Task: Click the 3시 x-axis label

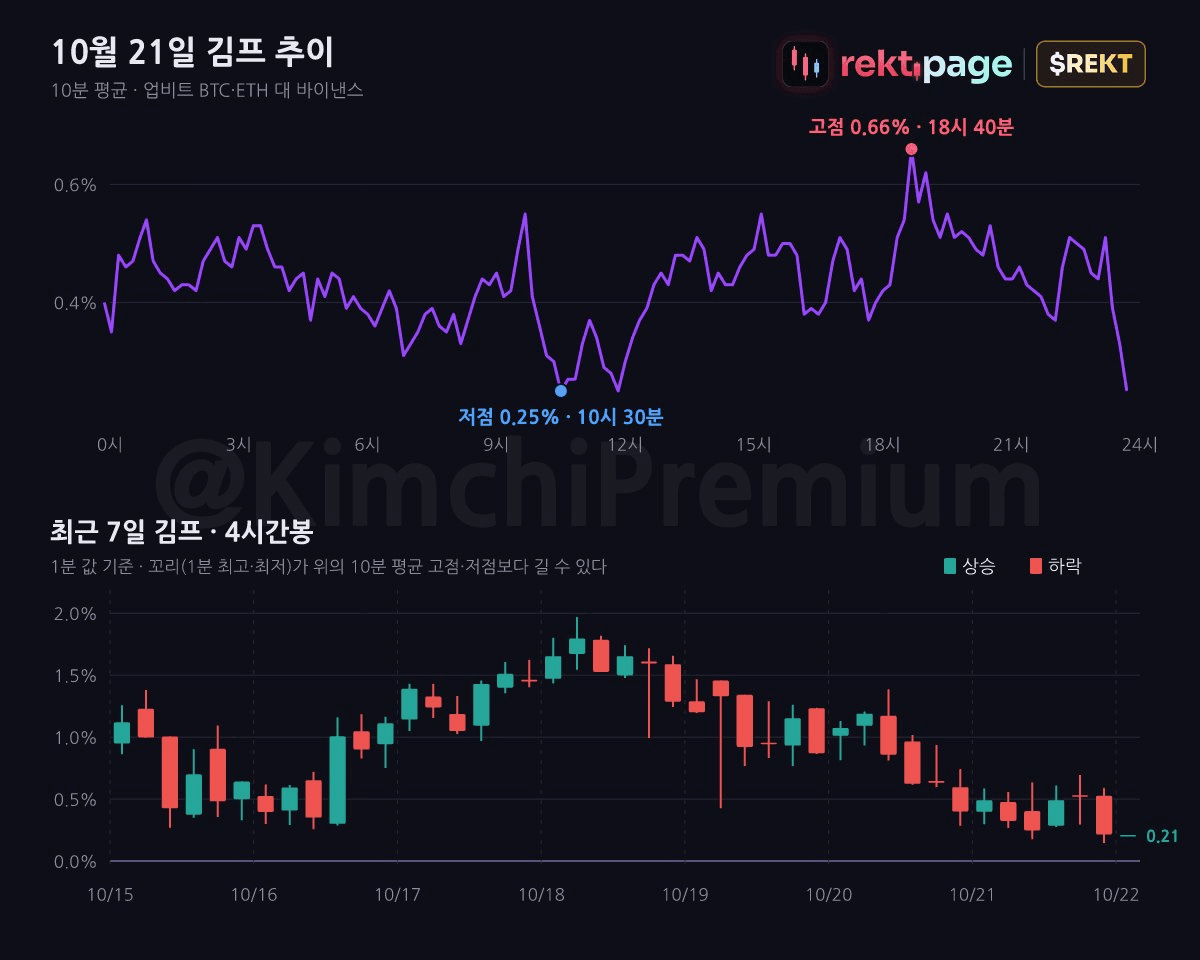Action: [239, 445]
